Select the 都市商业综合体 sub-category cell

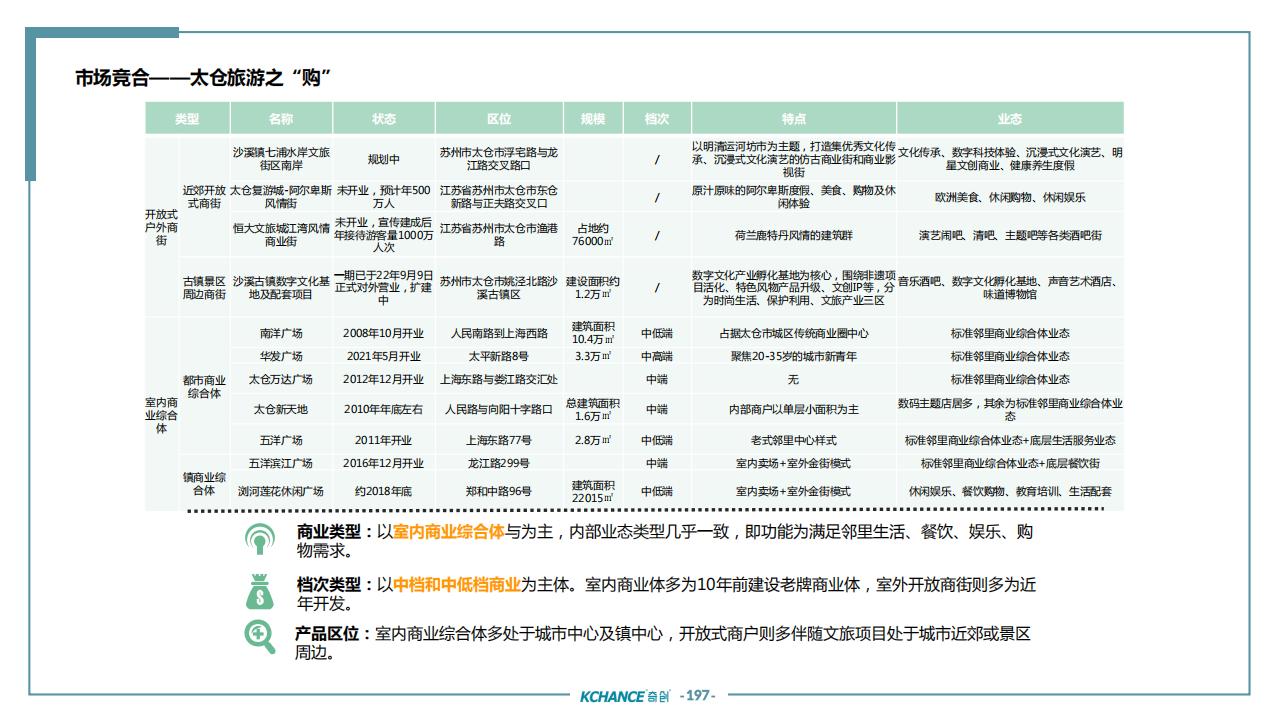point(204,387)
